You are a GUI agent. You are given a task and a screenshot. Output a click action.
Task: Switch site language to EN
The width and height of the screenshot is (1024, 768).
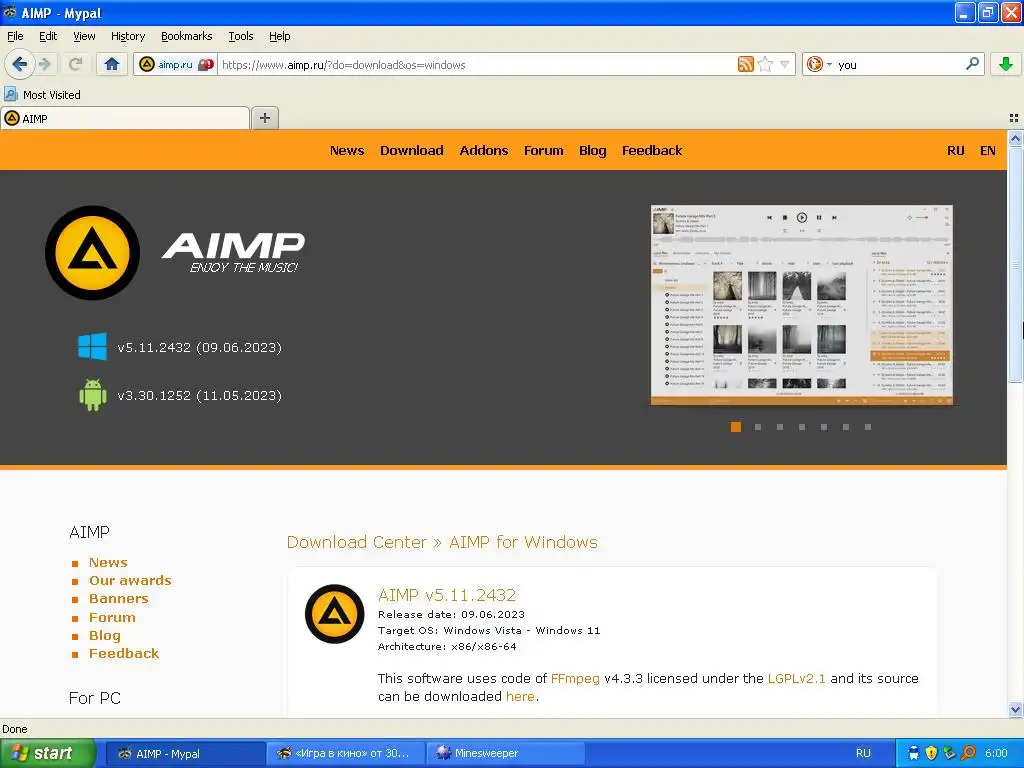[x=987, y=150]
